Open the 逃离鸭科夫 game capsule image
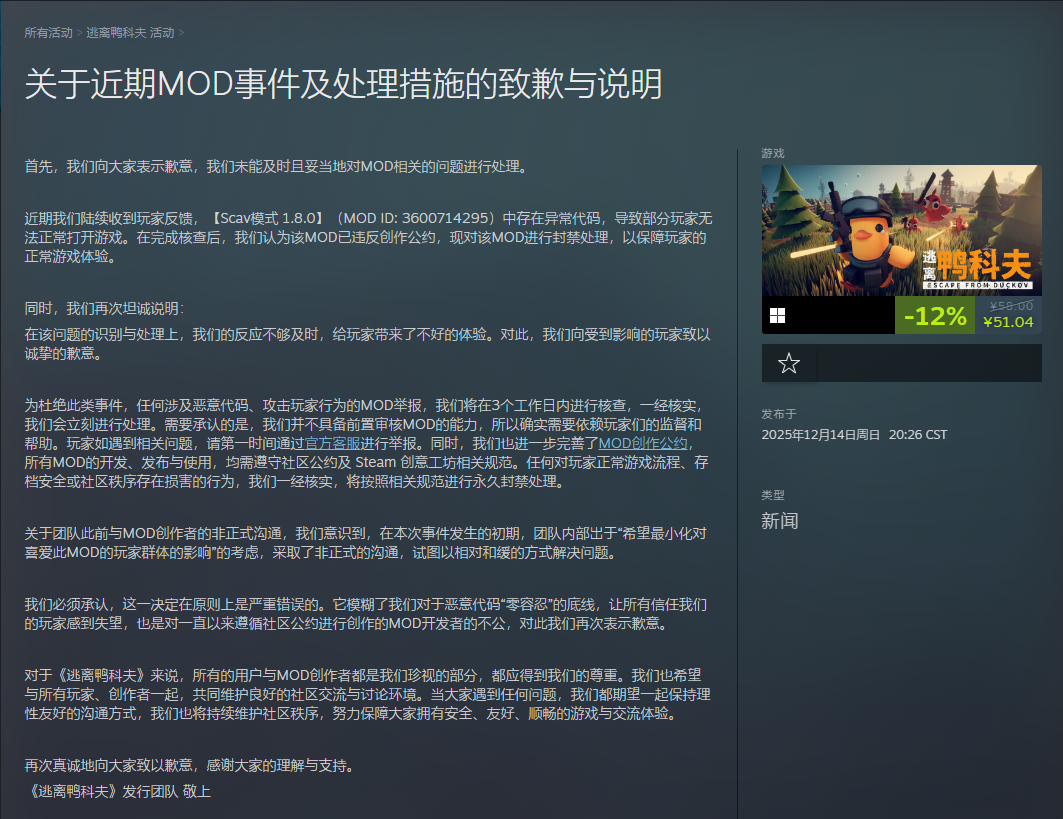The width and height of the screenshot is (1063, 819). point(902,231)
